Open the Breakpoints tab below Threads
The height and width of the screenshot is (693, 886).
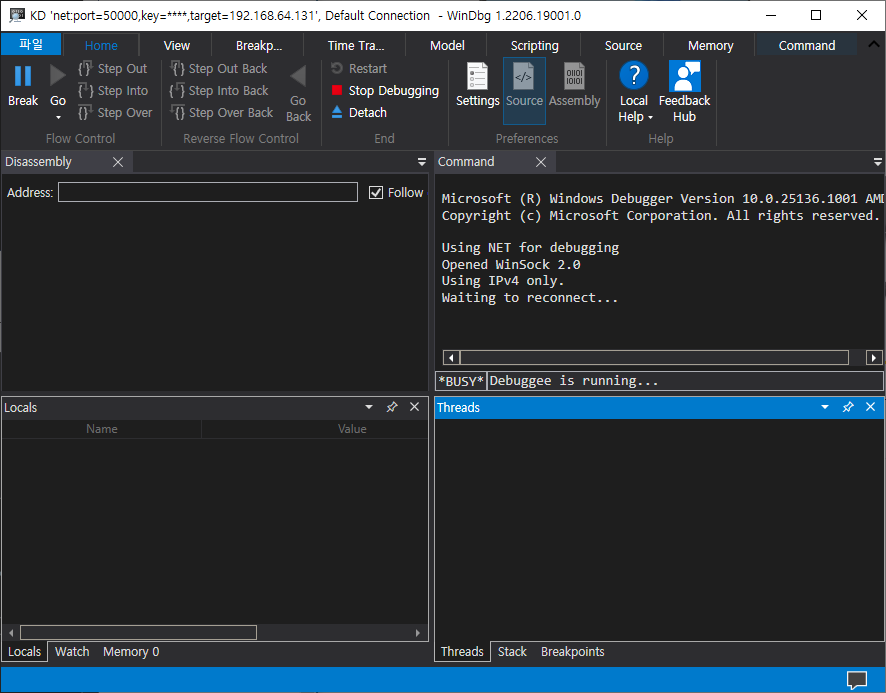572,651
